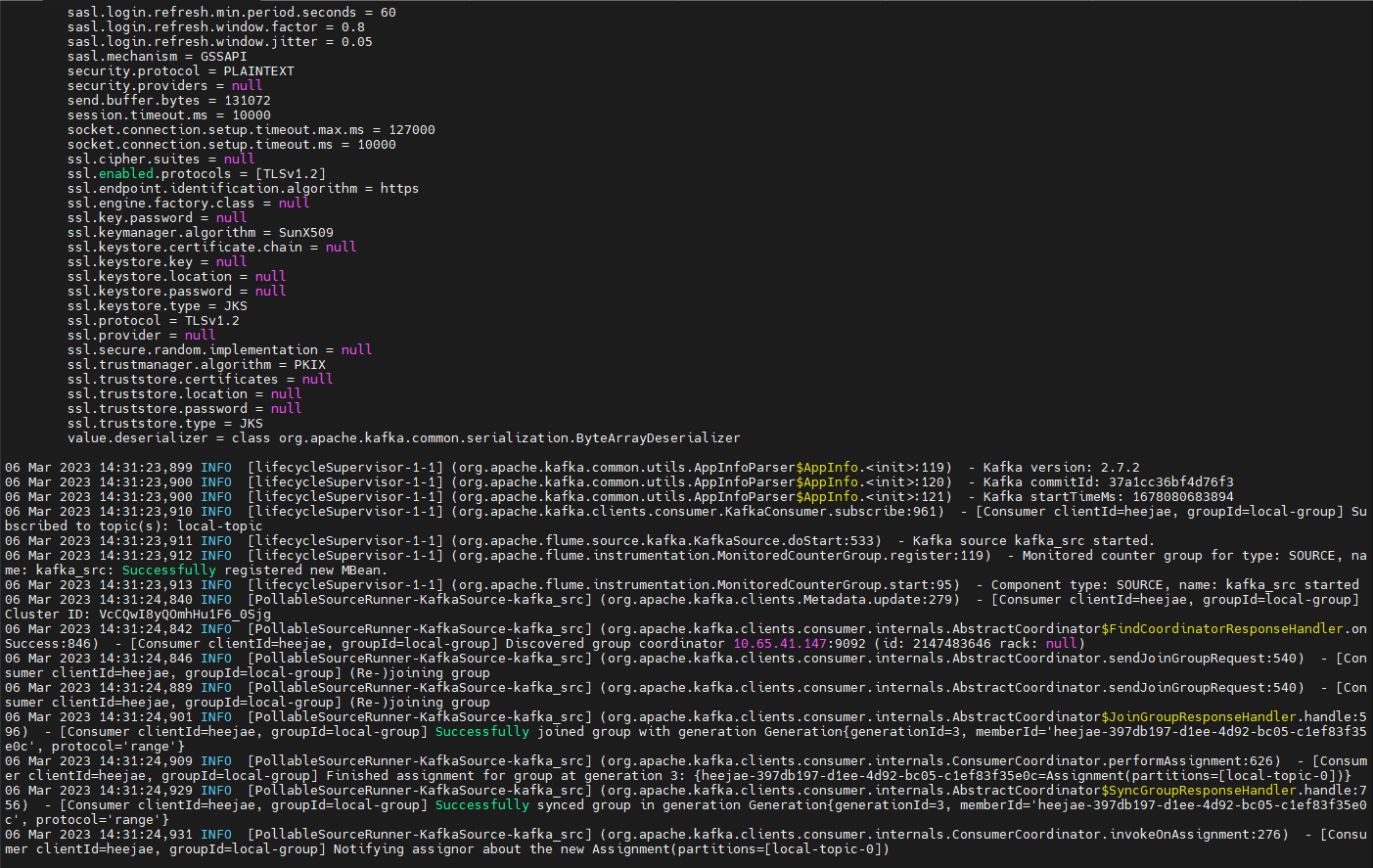Click 'Kafka version: 2.7.2' text
Viewport: 1373px width, 868px height.
click(1062, 468)
